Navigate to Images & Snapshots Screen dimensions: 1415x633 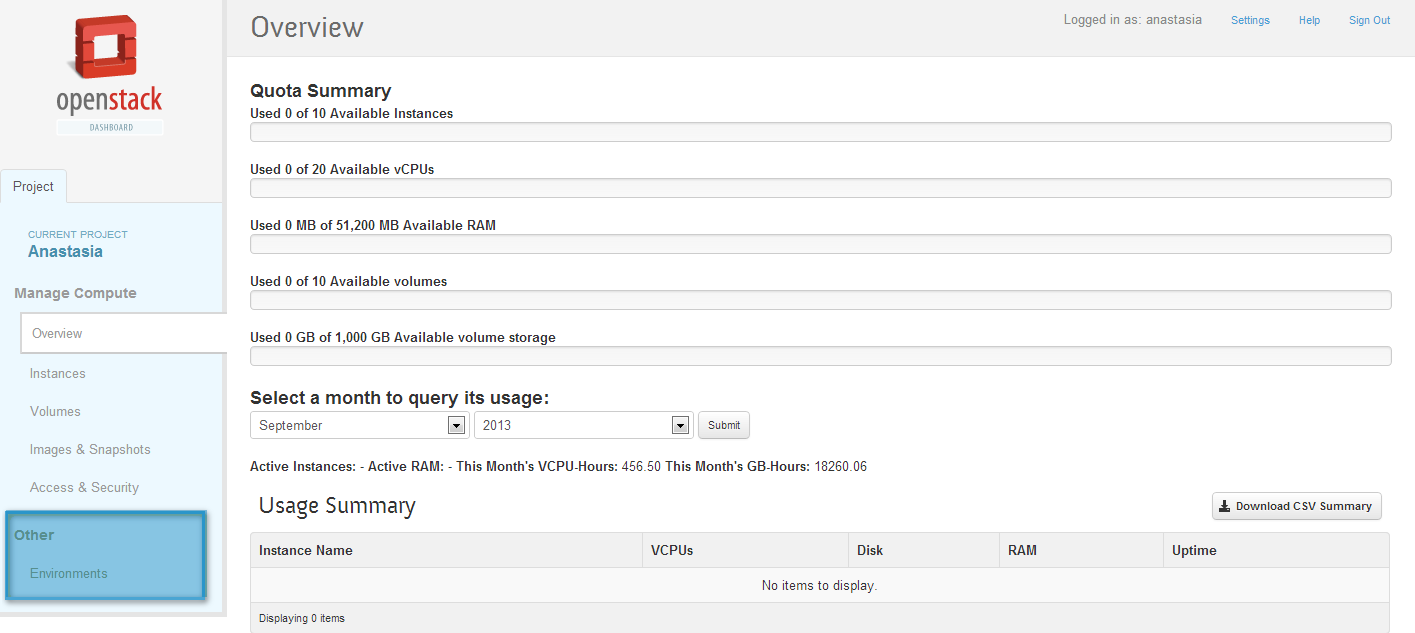point(90,449)
